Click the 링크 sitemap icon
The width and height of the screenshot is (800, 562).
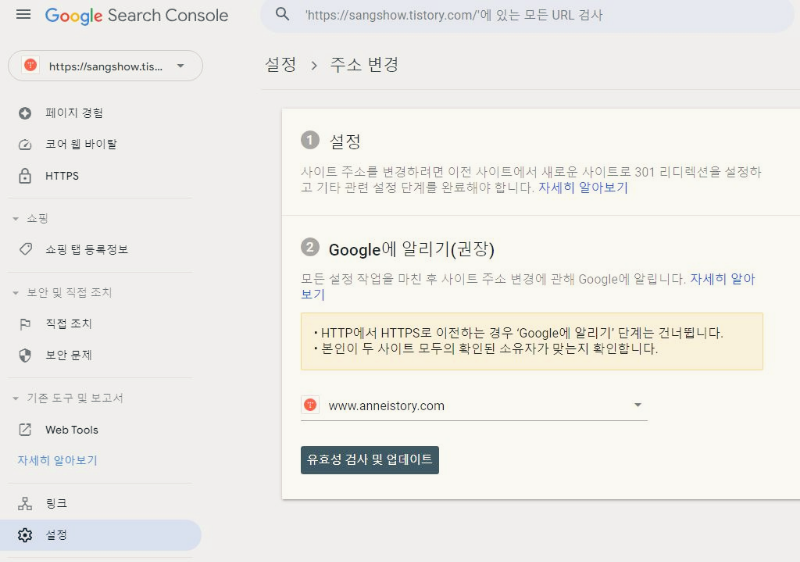[25, 503]
